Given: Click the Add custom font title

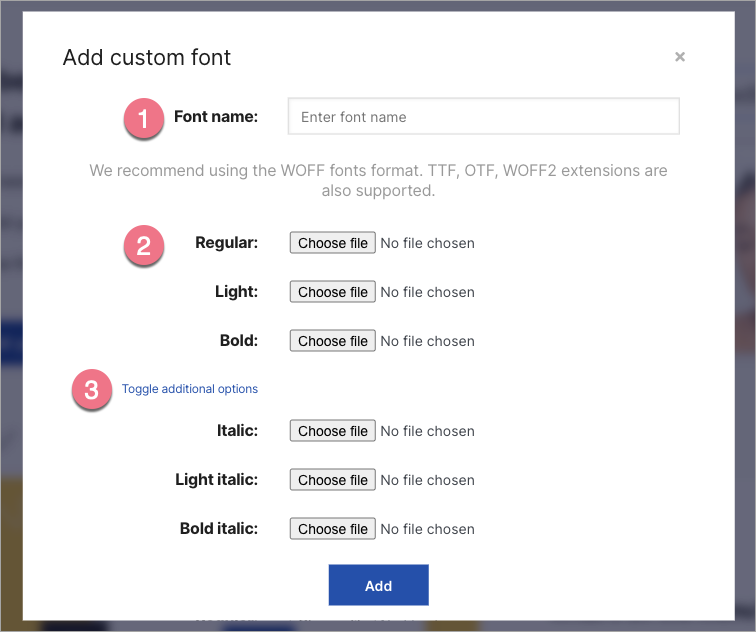Looking at the screenshot, I should coord(147,57).
